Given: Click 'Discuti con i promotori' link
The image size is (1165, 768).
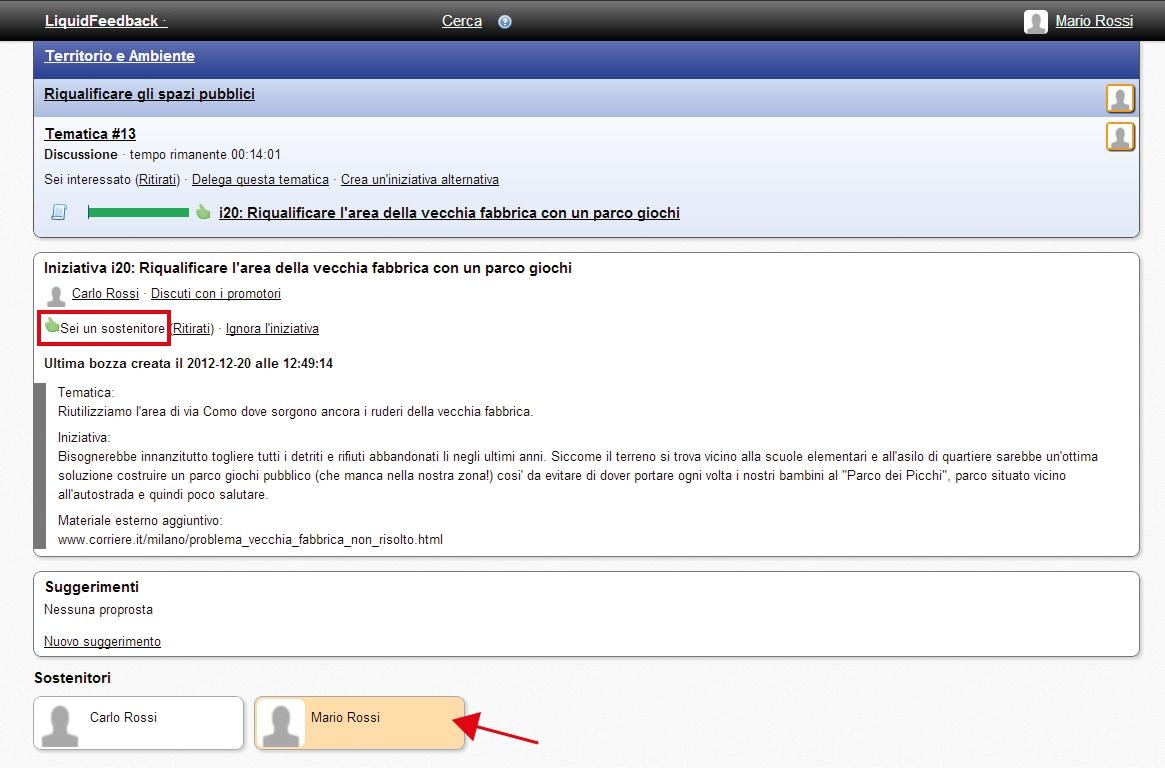Looking at the screenshot, I should [216, 294].
